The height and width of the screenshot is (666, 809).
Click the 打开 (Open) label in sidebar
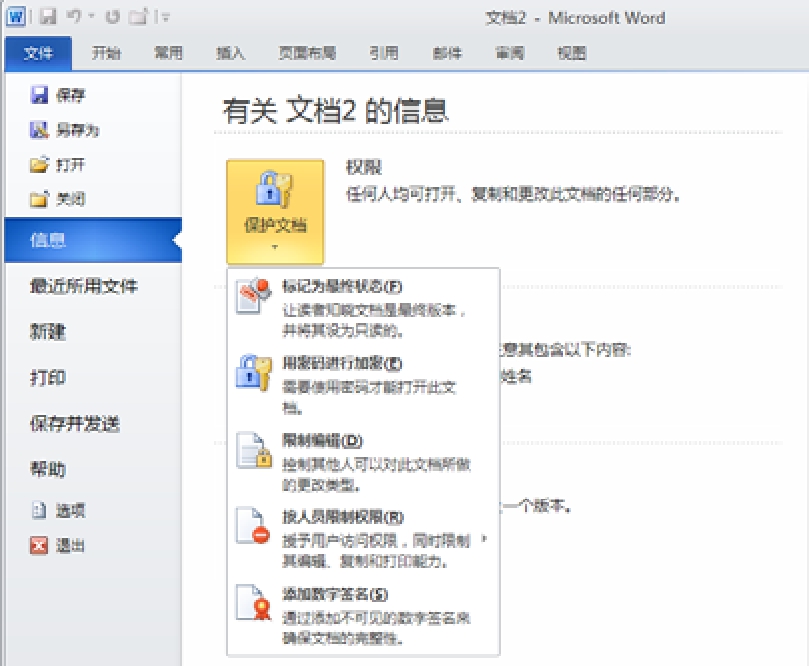point(71,165)
